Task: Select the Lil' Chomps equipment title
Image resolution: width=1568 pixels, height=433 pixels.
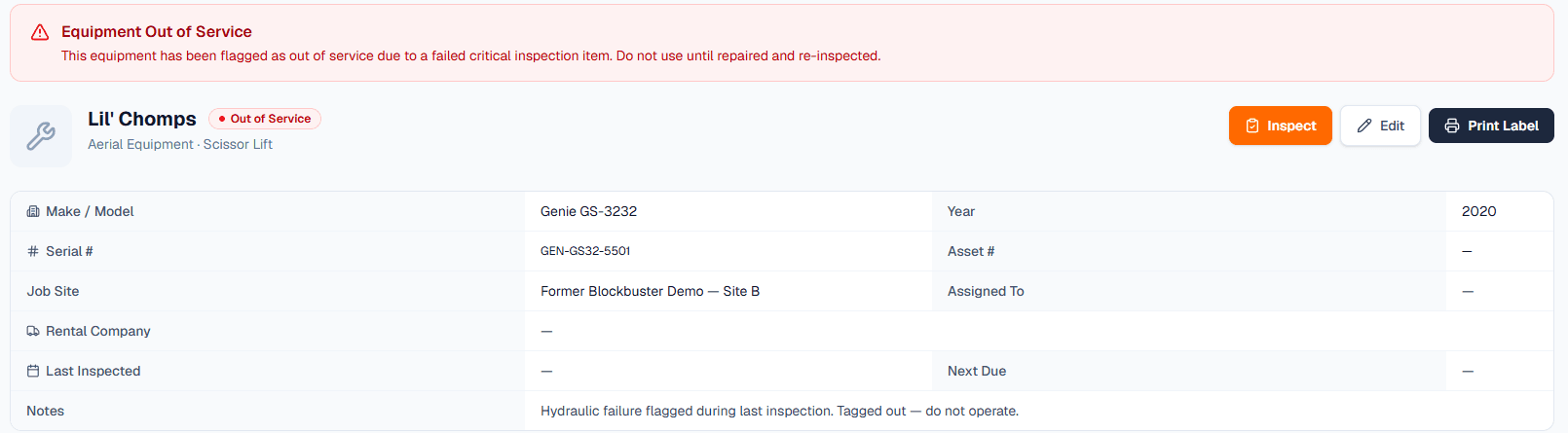Action: [142, 119]
